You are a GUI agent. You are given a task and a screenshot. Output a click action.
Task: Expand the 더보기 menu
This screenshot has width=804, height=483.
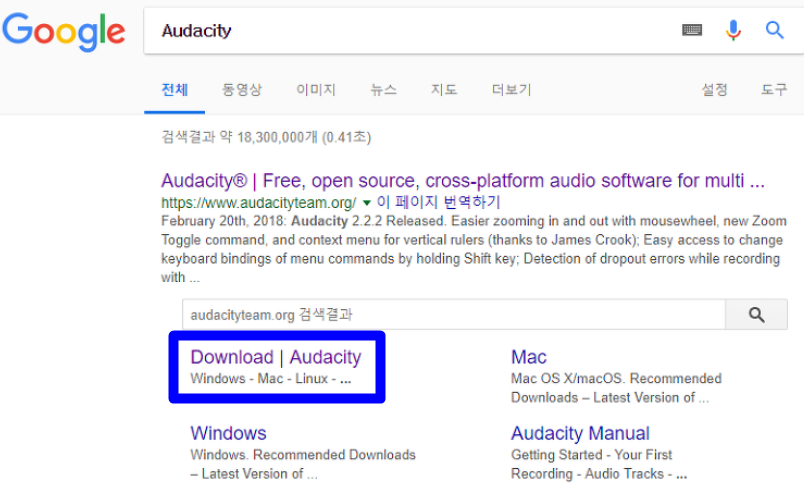[511, 90]
